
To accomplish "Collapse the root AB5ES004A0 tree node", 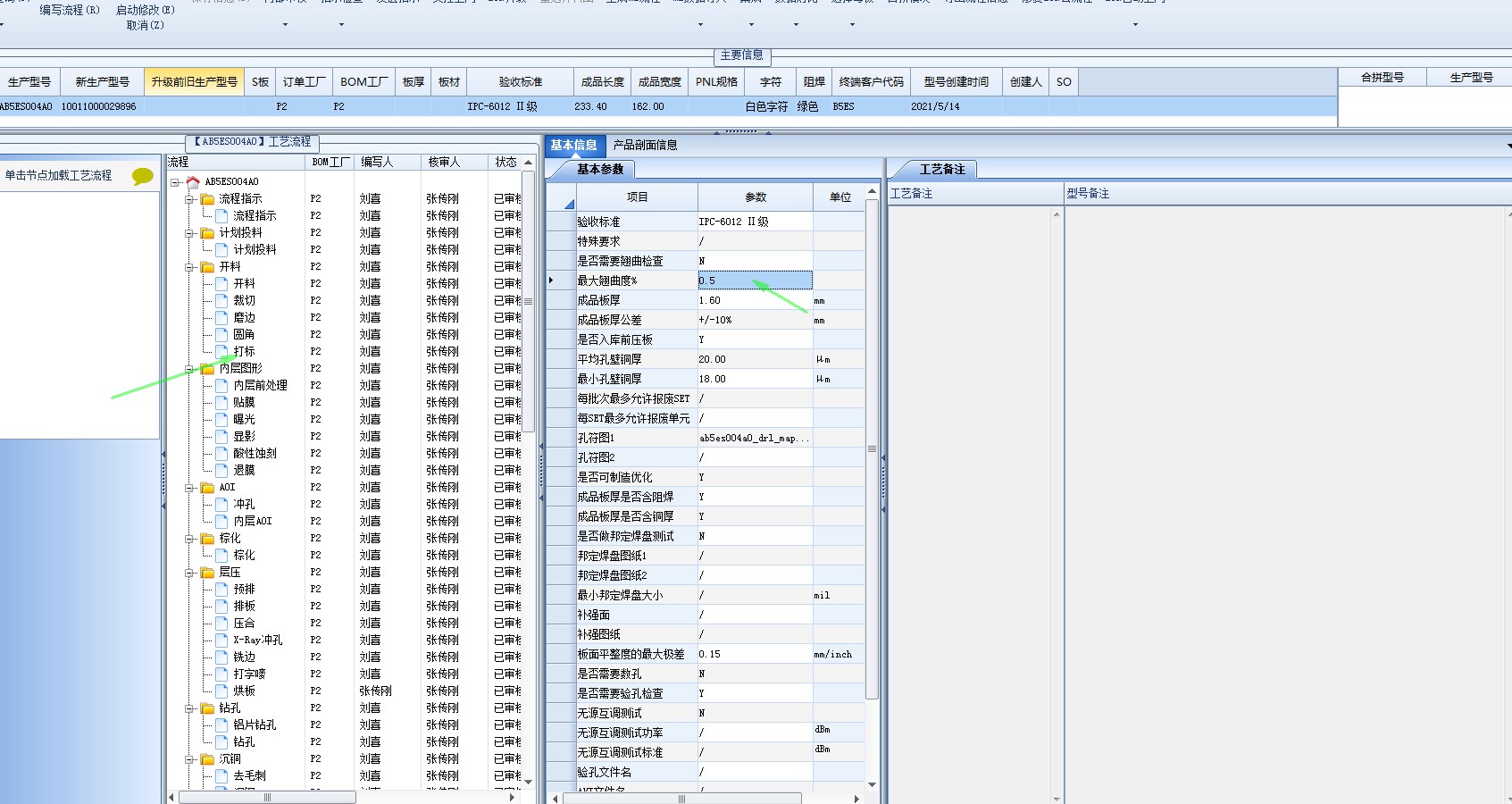I will pyautogui.click(x=175, y=182).
